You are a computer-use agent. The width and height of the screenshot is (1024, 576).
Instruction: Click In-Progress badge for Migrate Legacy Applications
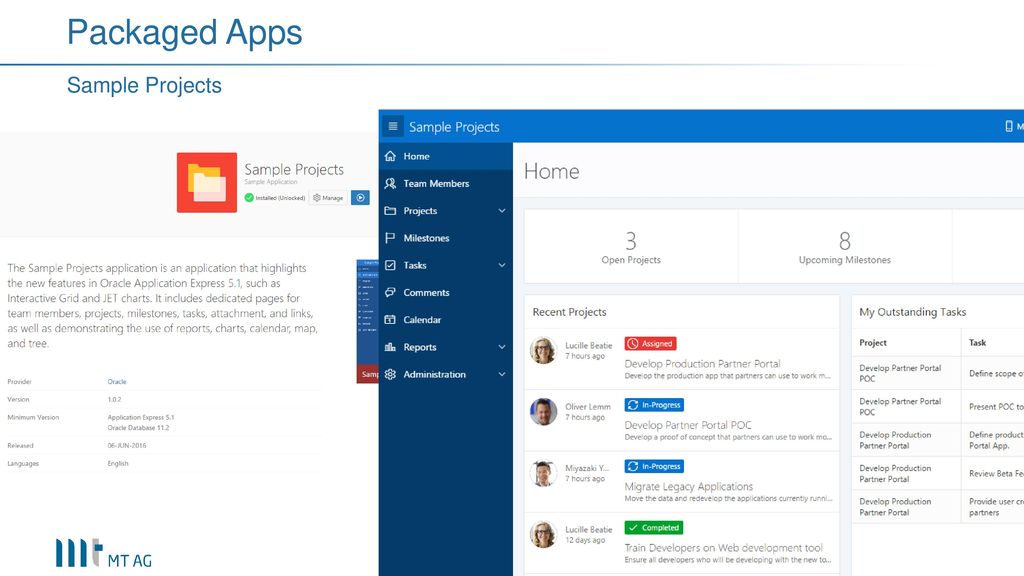[654, 466]
